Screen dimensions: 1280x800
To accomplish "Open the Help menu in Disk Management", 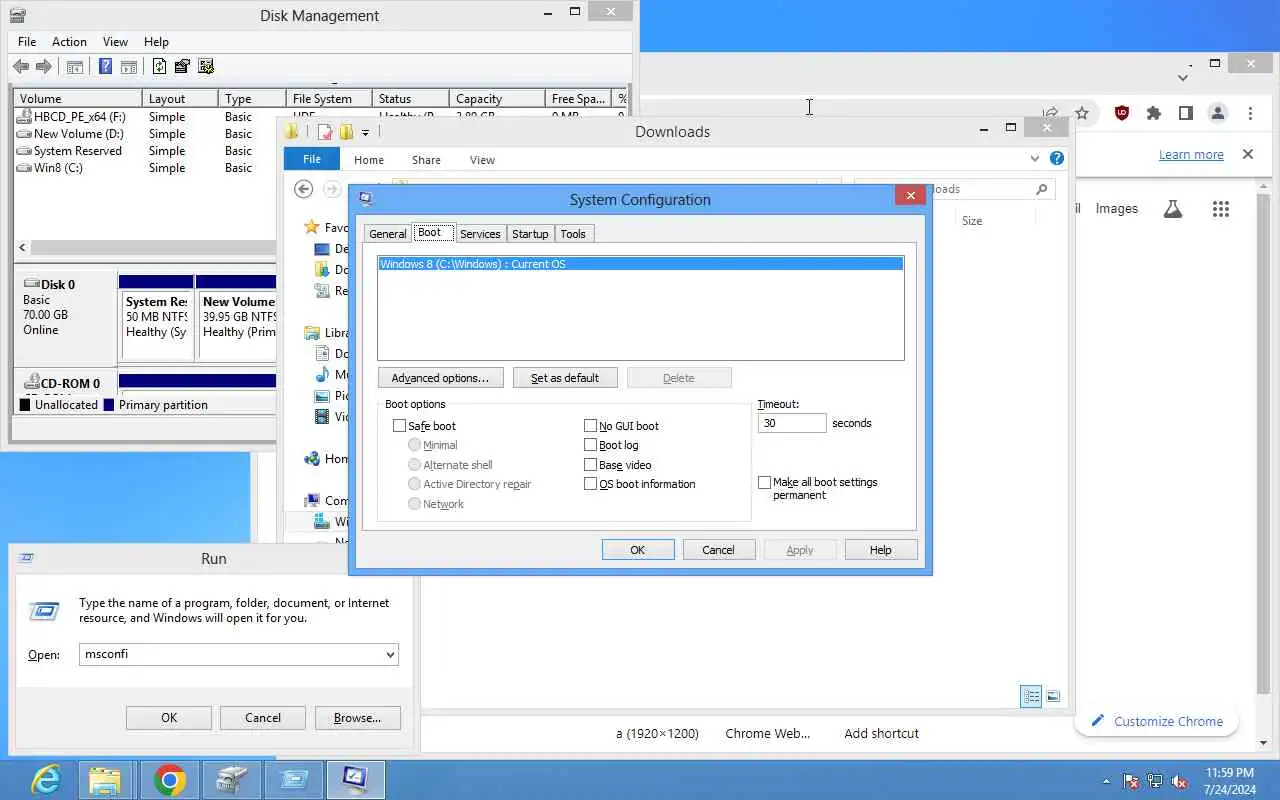I will [x=156, y=42].
